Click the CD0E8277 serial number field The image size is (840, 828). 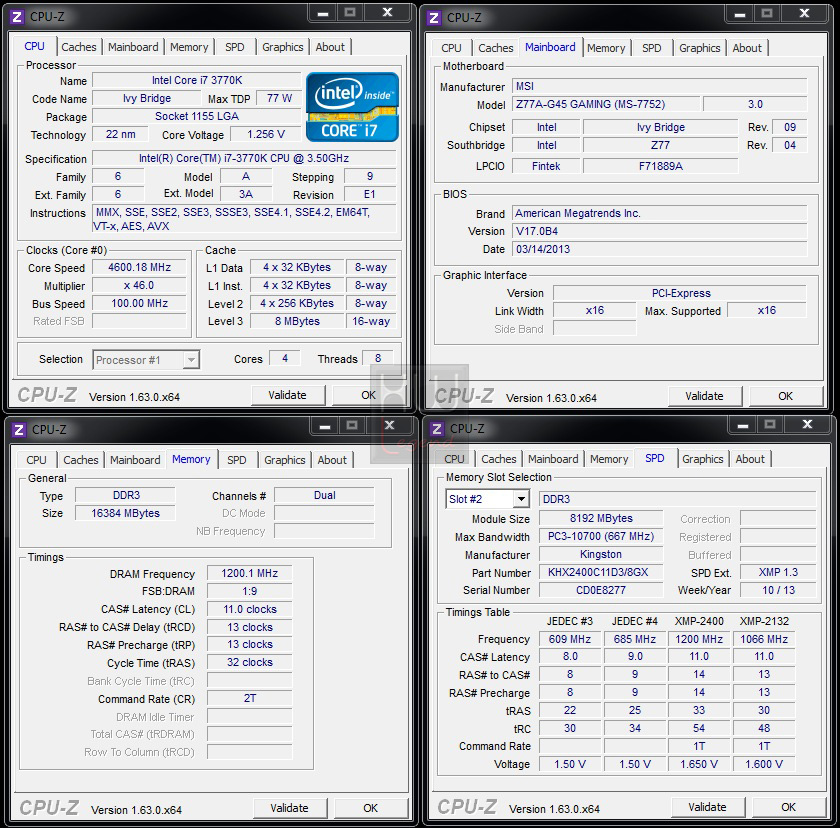point(601,590)
